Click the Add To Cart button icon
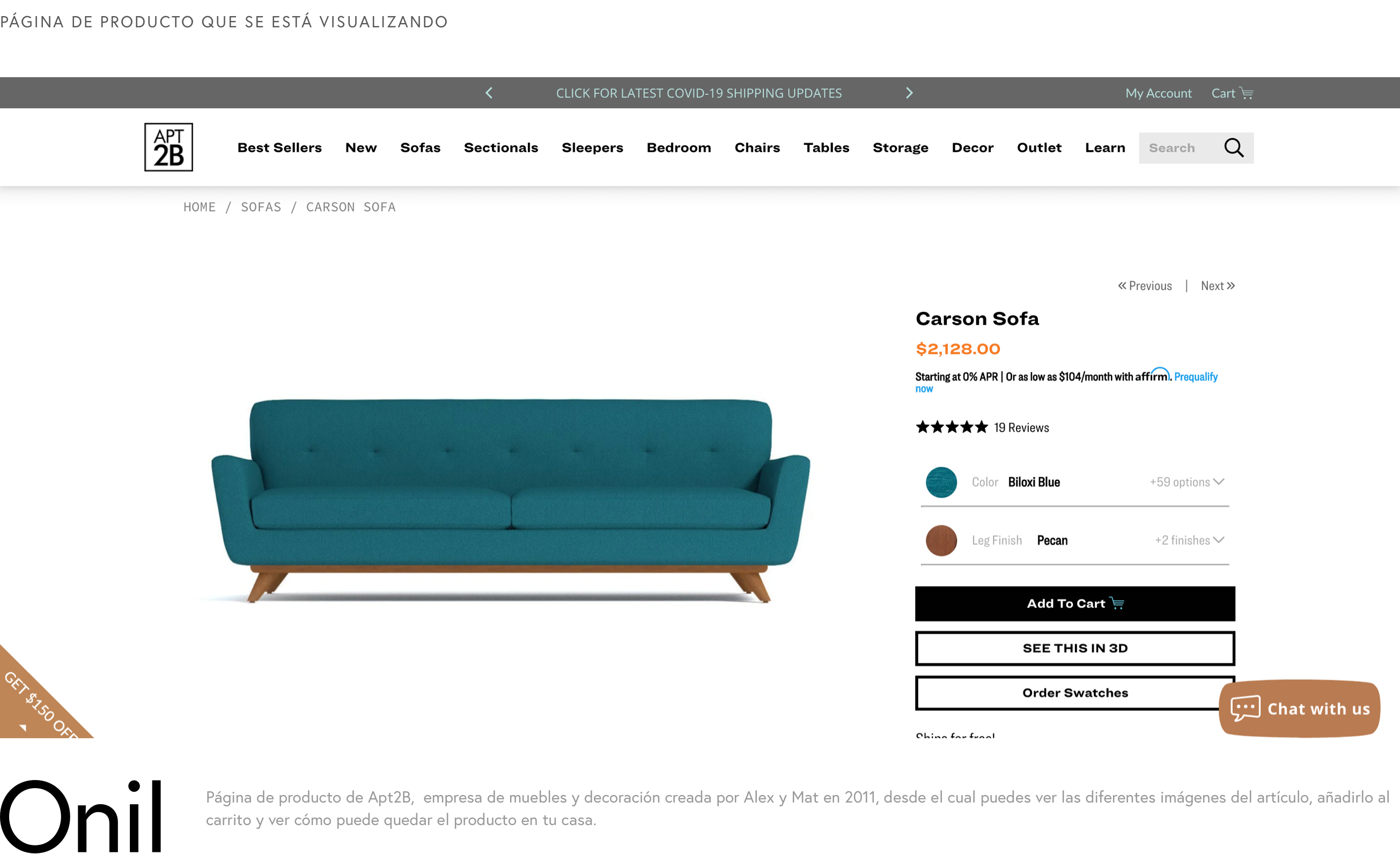1400x854 pixels. point(1118,603)
